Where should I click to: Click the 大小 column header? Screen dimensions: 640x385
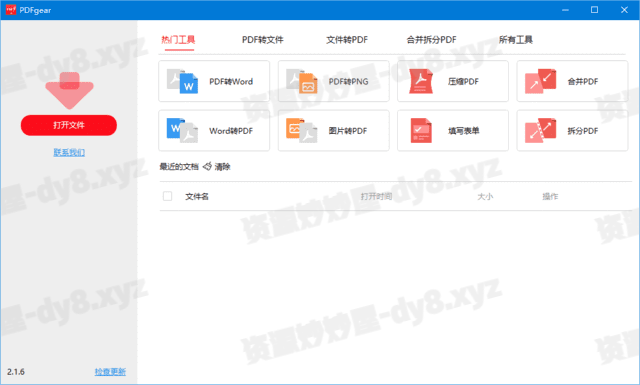coord(485,196)
